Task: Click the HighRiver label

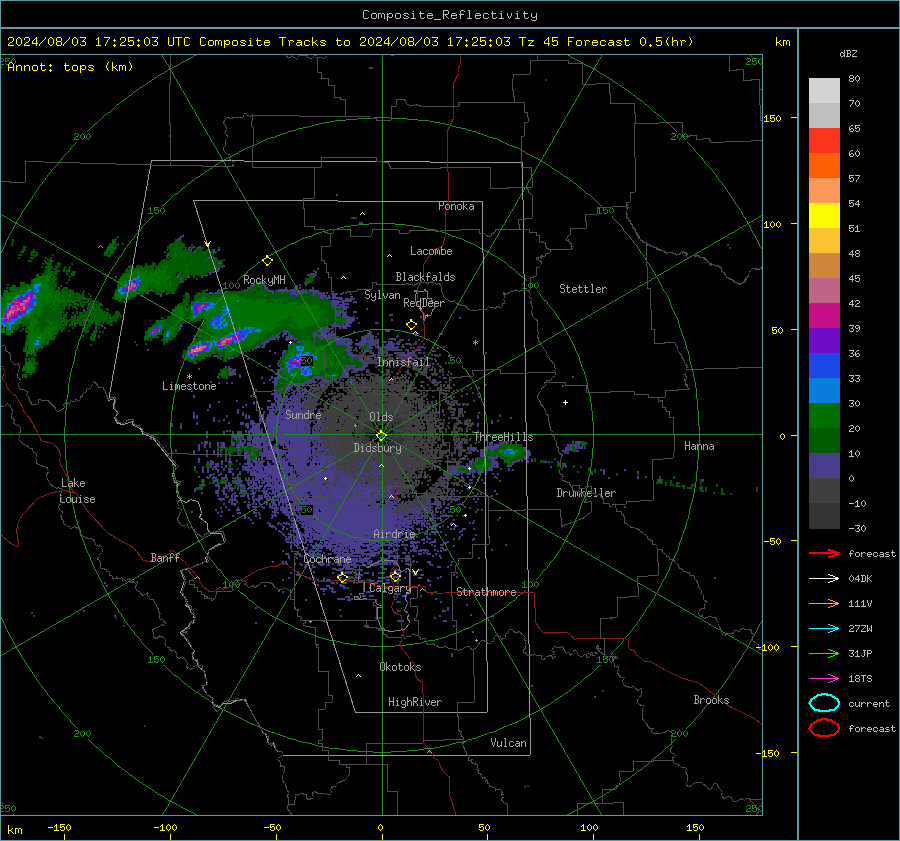Action: point(415,702)
